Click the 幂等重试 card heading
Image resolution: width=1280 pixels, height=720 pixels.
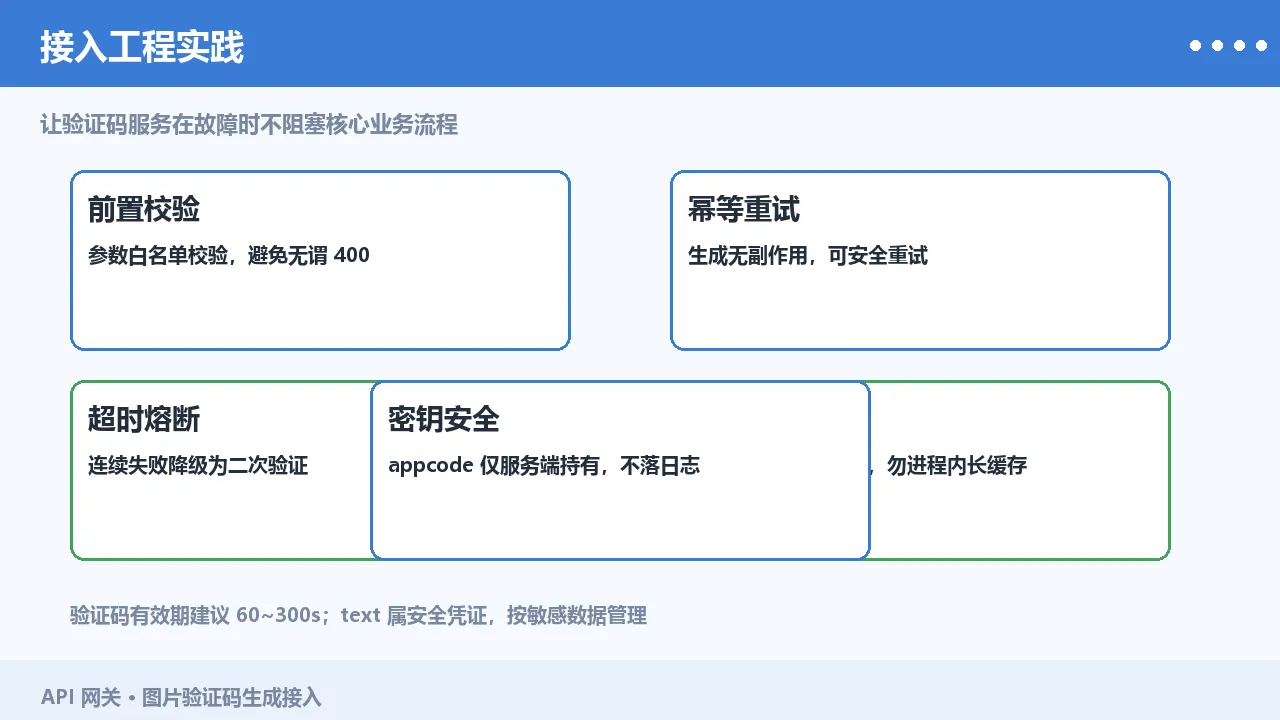click(744, 209)
